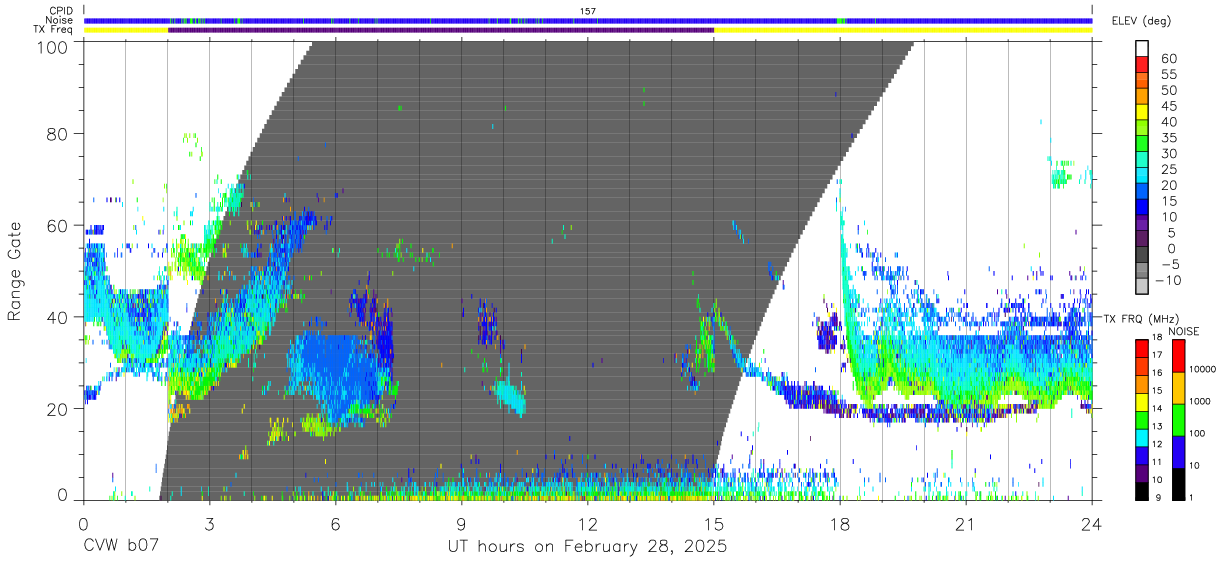Screen dimensions: 1228x567
Task: Pick the red segment of ELEV color bar
Action: click(1142, 64)
